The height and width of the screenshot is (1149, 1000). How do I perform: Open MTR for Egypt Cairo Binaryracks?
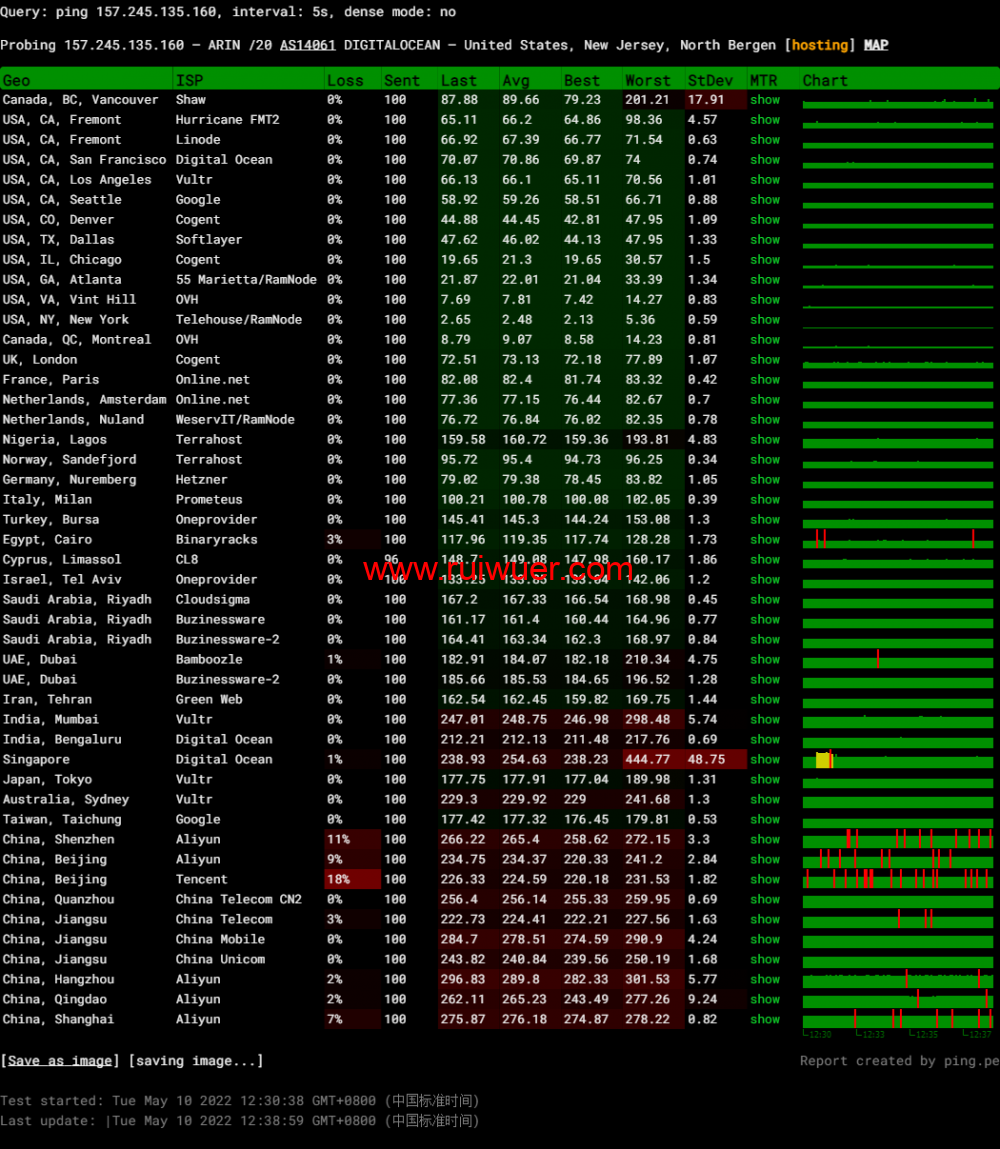point(765,540)
